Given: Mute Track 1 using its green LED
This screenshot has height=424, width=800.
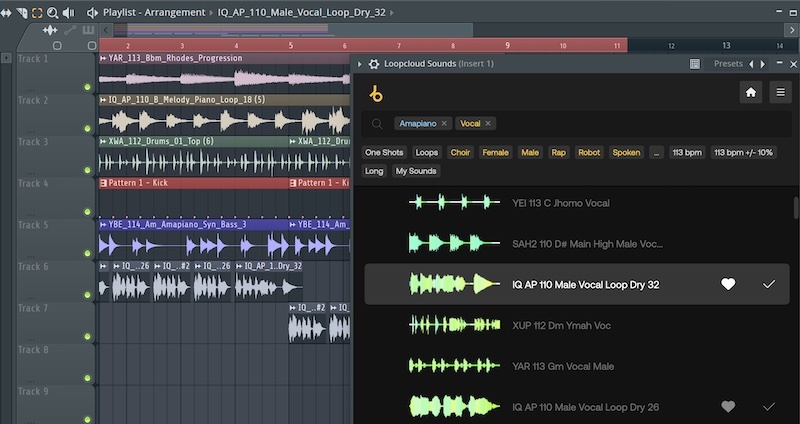Looking at the screenshot, I should tap(87, 87).
